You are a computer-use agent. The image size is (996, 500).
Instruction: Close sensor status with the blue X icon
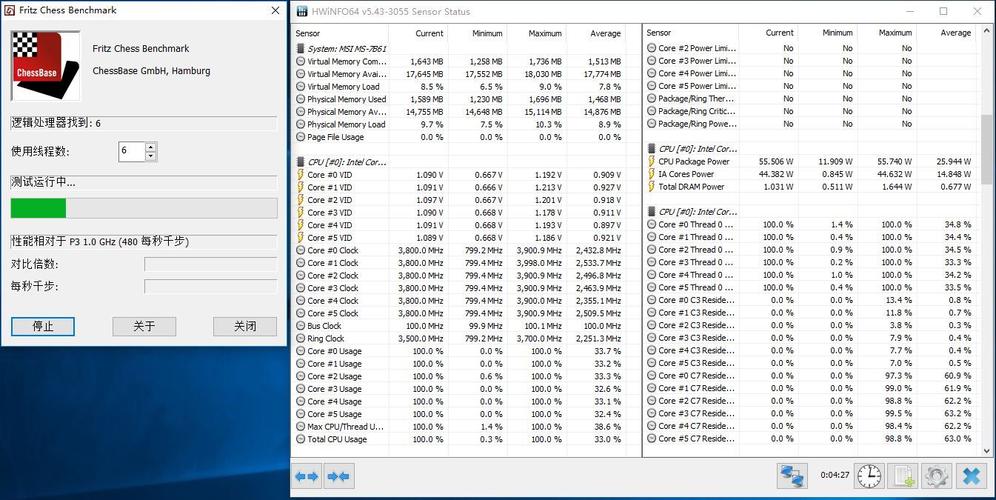[971, 475]
